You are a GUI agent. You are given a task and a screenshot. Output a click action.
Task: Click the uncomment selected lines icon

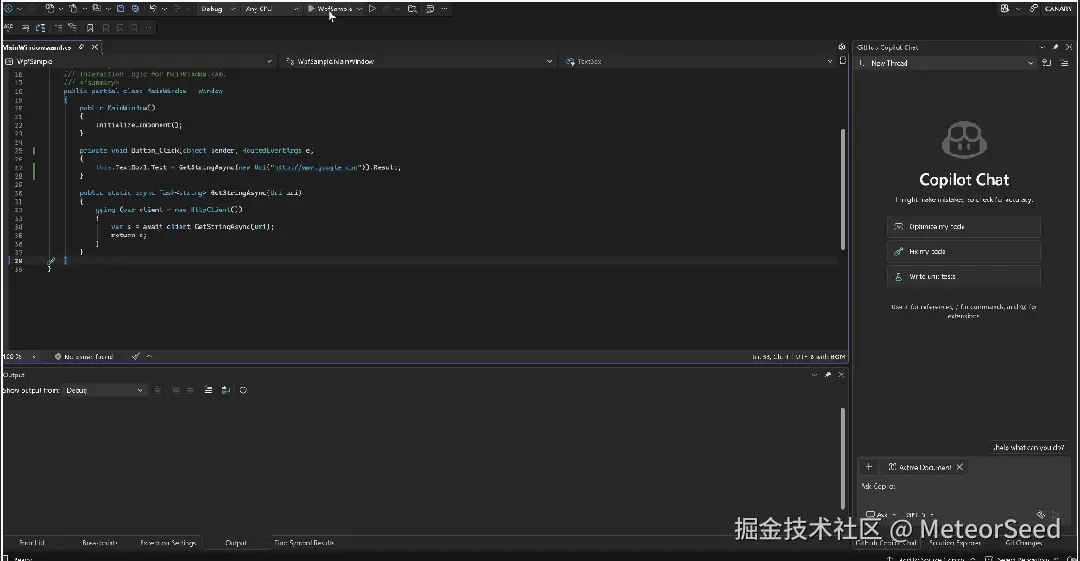pyautogui.click(x=72, y=28)
